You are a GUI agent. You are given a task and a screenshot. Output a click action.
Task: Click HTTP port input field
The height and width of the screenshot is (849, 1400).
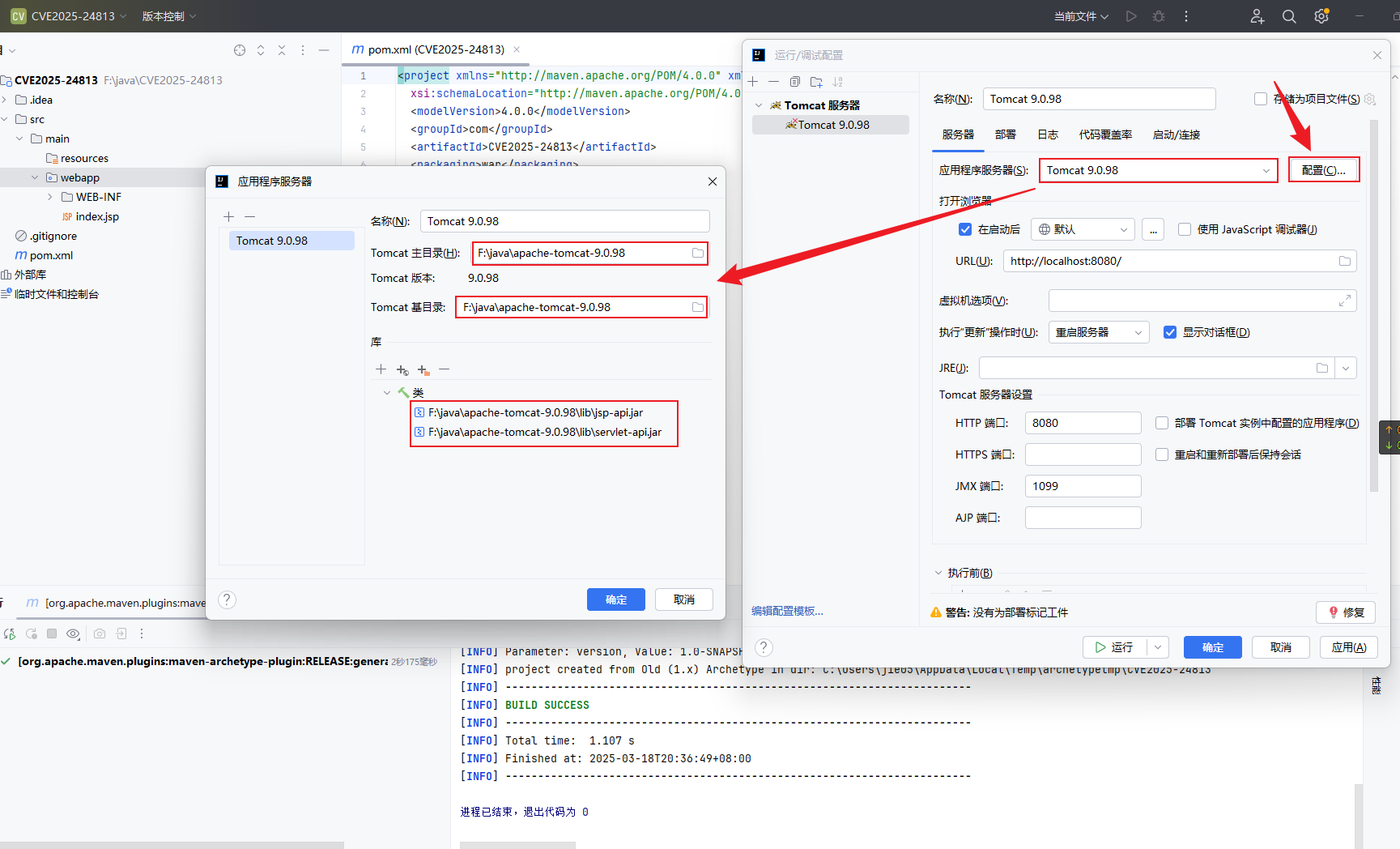tap(1083, 423)
